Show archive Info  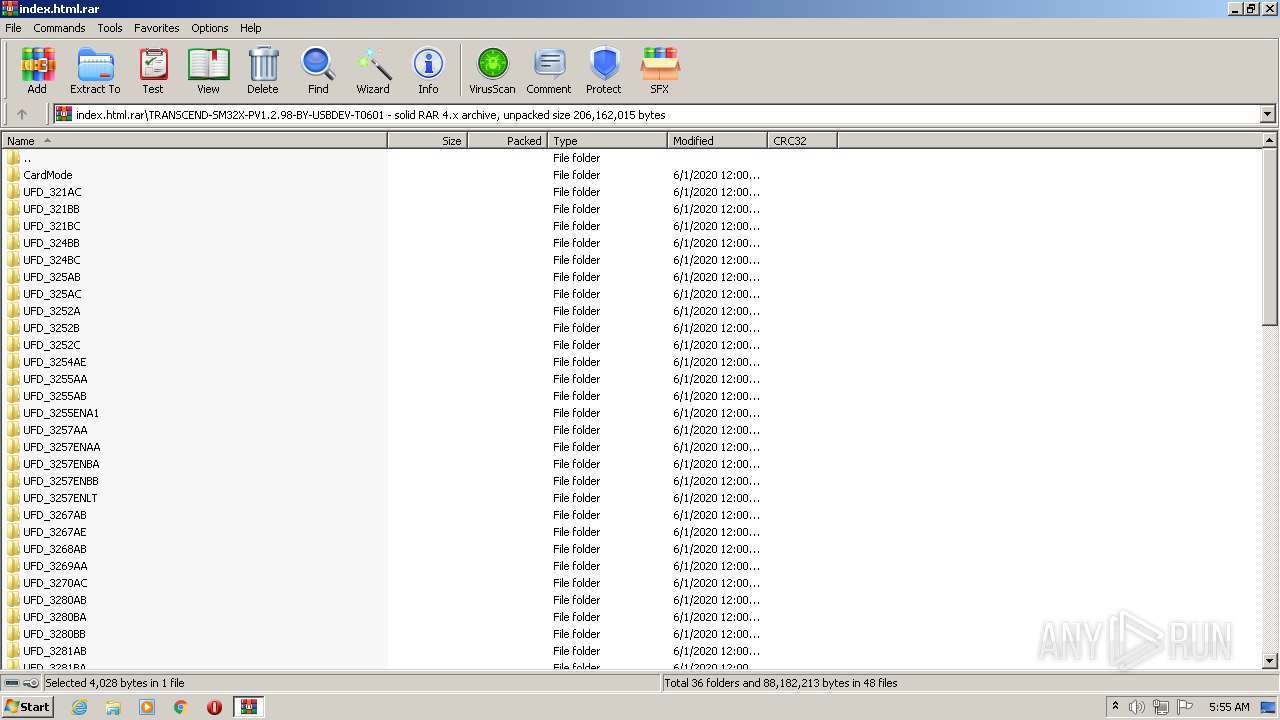point(428,71)
